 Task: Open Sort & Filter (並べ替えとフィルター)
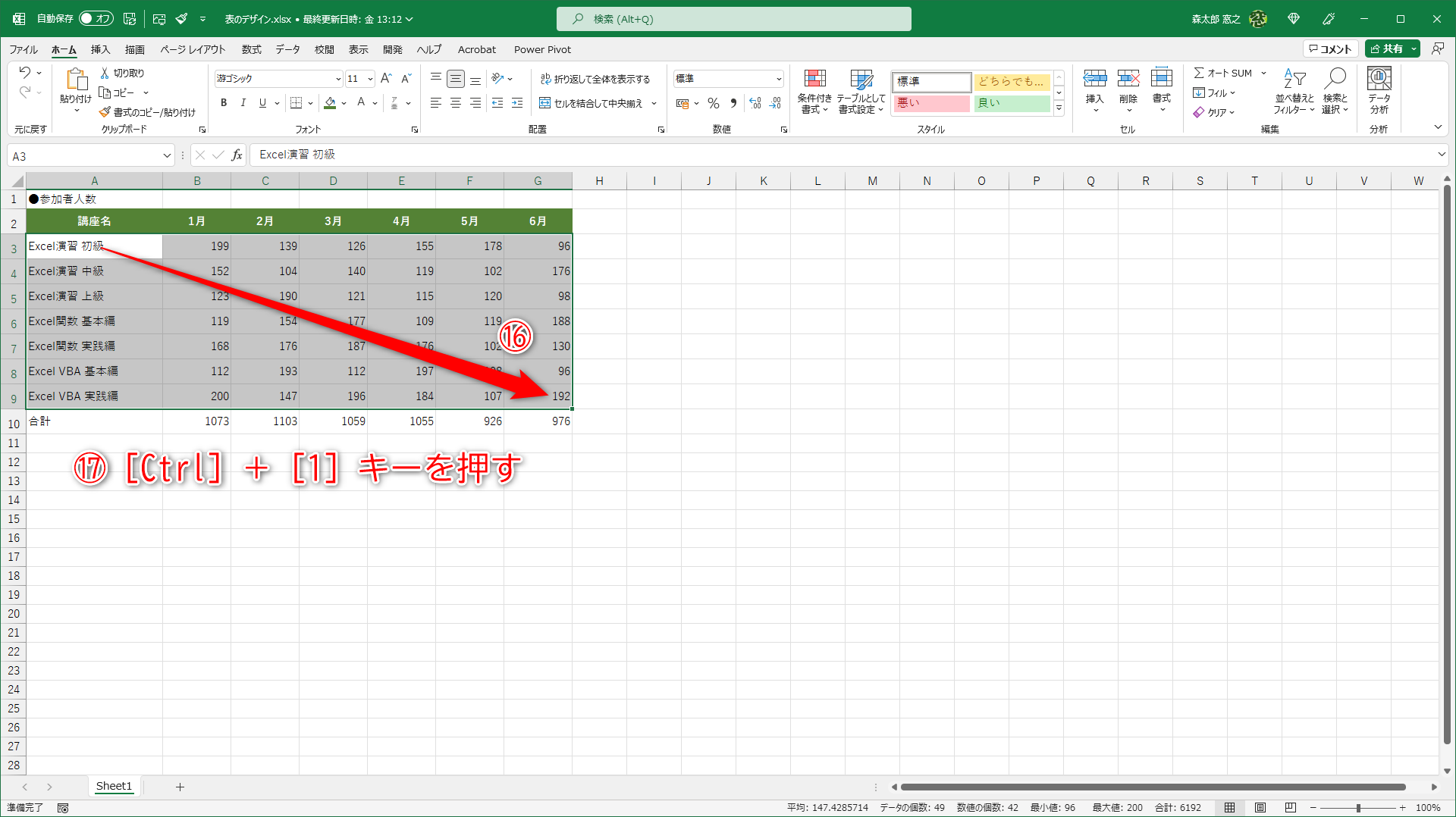coord(1294,91)
